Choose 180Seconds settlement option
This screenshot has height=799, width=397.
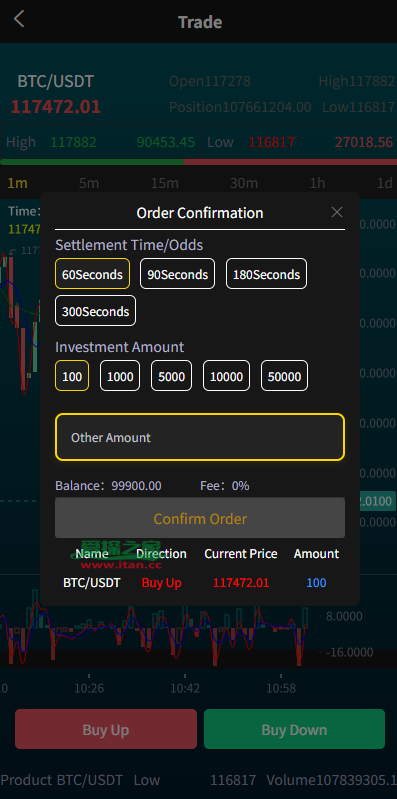coord(267,274)
